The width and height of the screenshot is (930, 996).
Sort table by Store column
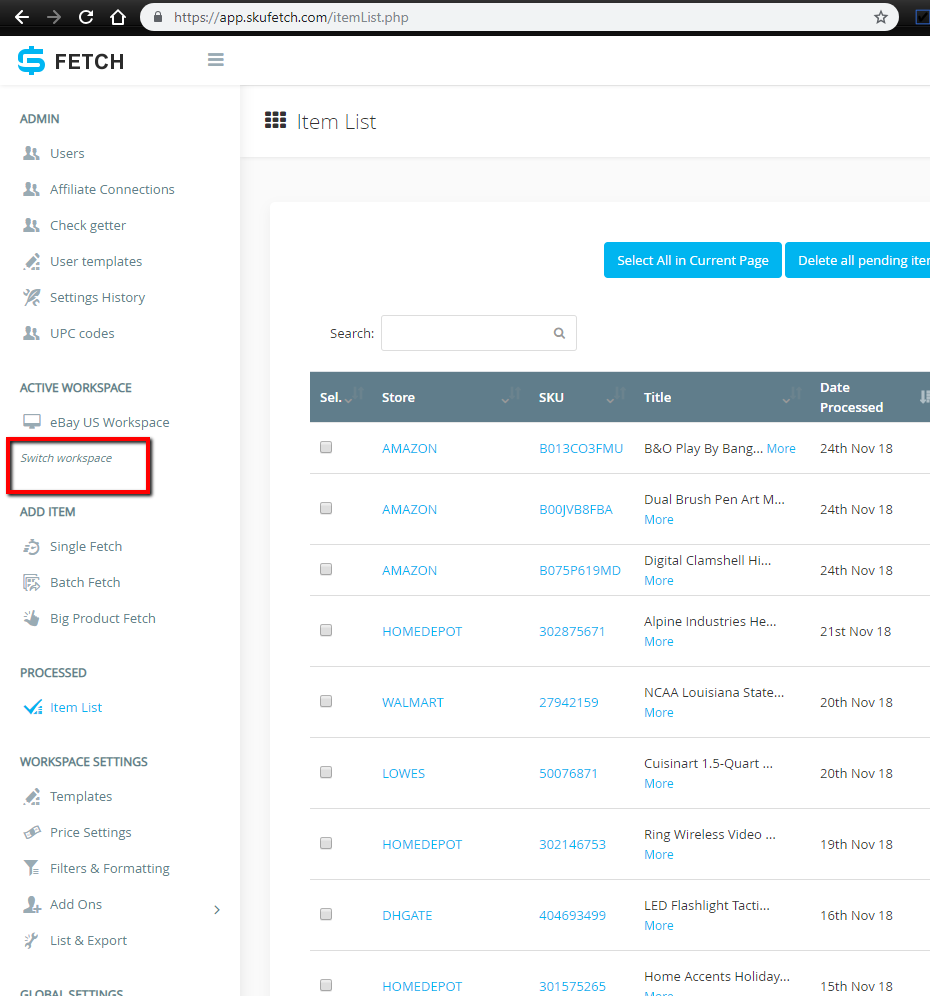pyautogui.click(x=451, y=397)
